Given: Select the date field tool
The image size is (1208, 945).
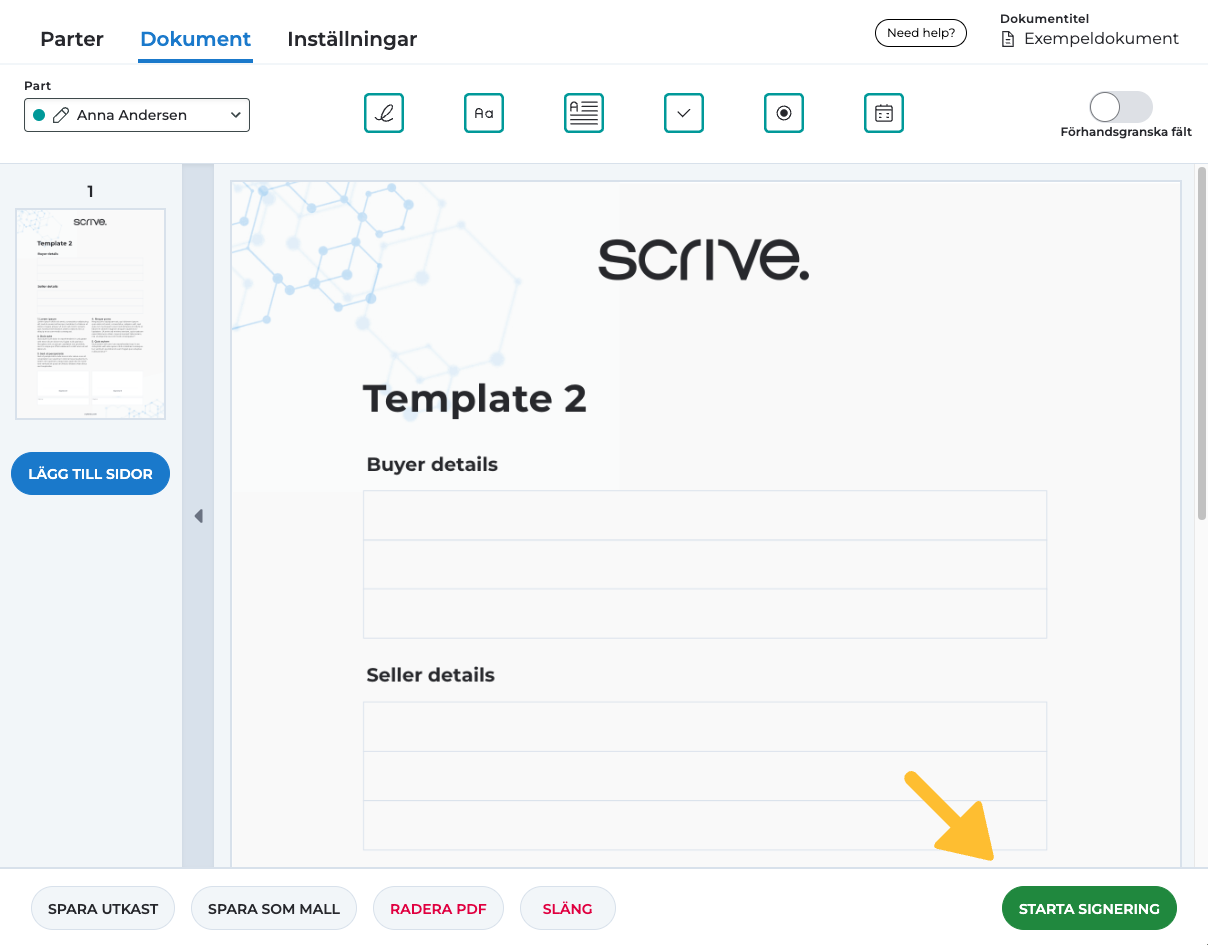Looking at the screenshot, I should point(884,113).
